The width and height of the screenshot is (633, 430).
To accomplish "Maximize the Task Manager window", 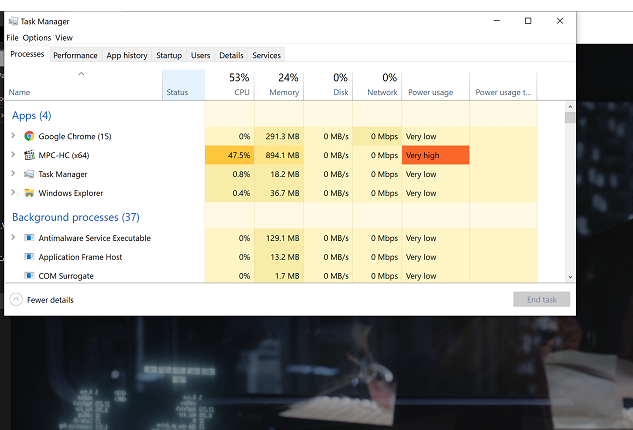I will [x=528, y=21].
